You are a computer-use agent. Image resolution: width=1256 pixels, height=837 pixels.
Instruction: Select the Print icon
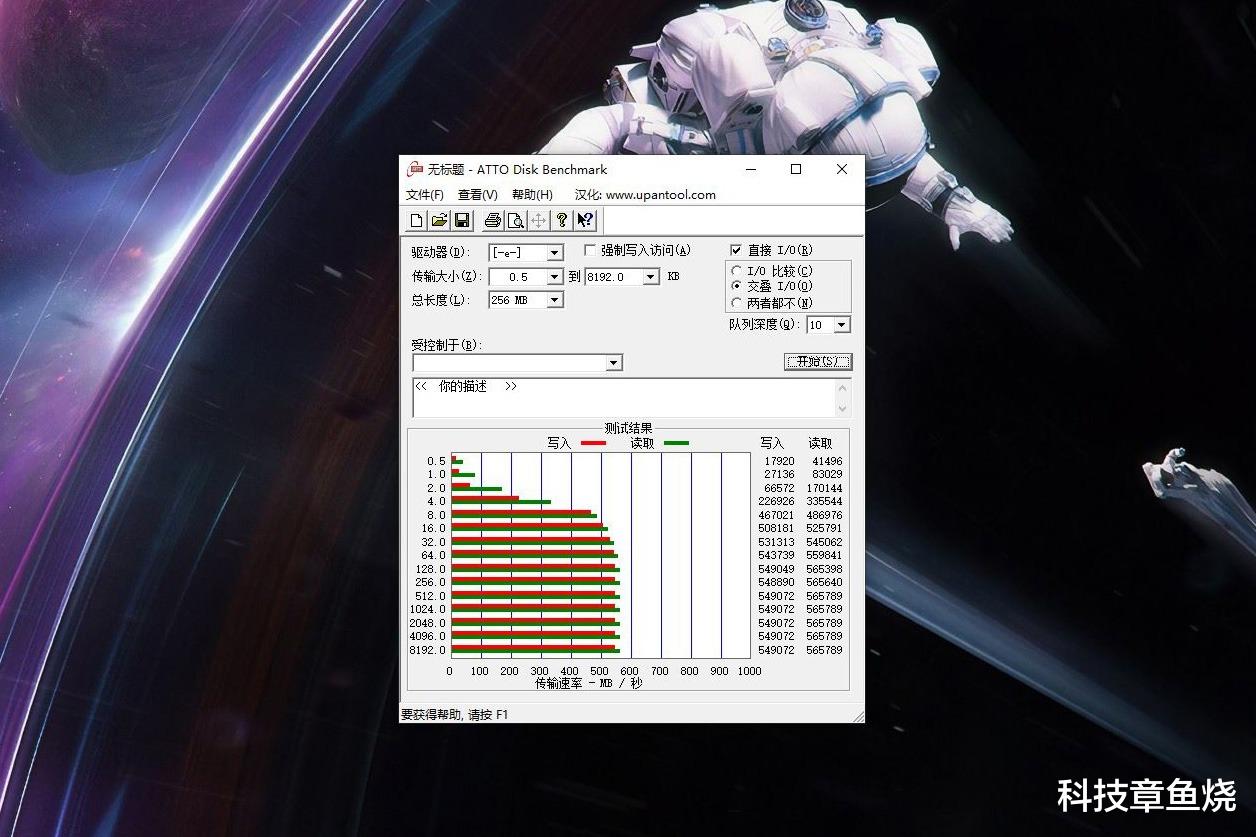coord(491,220)
